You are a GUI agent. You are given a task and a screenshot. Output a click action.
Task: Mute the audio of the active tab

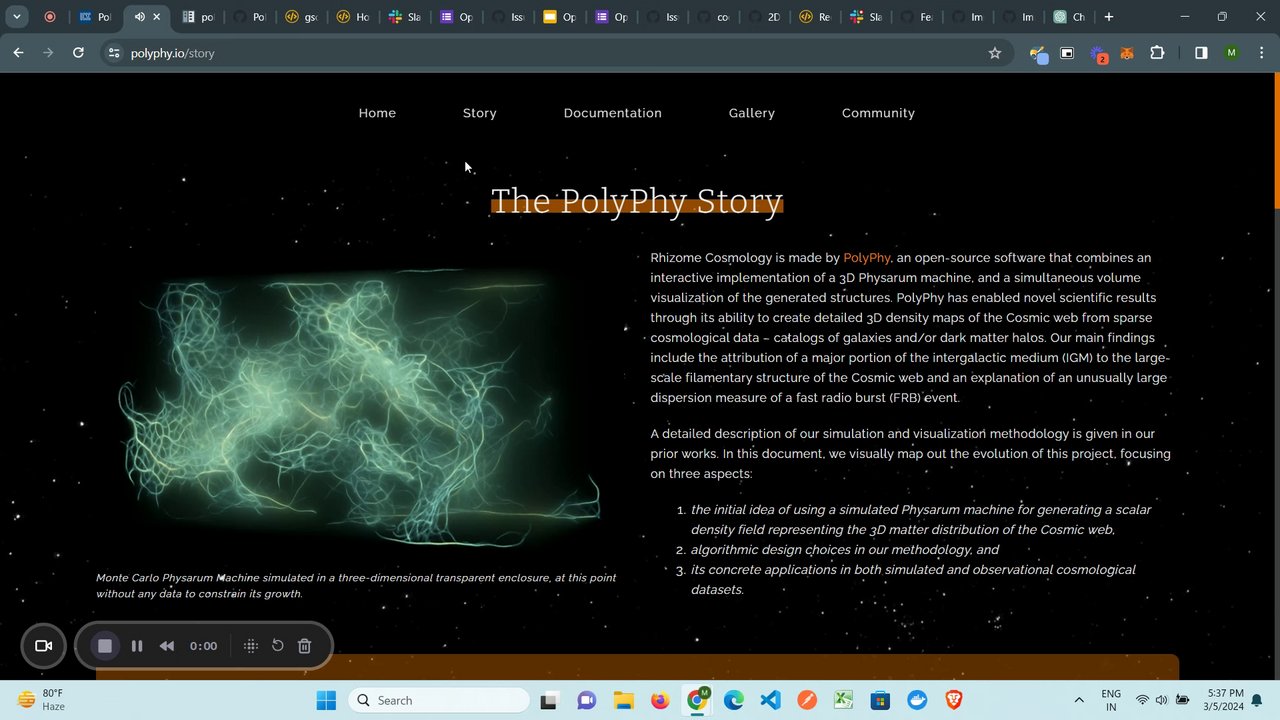(139, 17)
